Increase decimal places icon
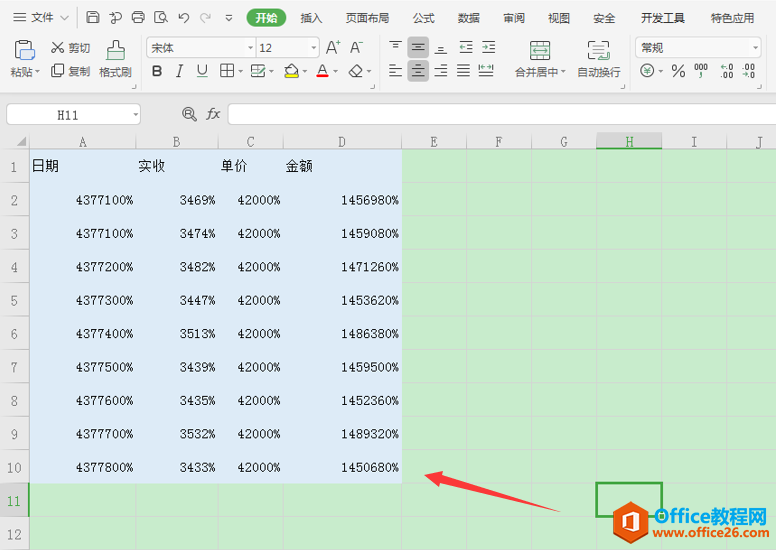The image size is (776, 550). [x=727, y=71]
